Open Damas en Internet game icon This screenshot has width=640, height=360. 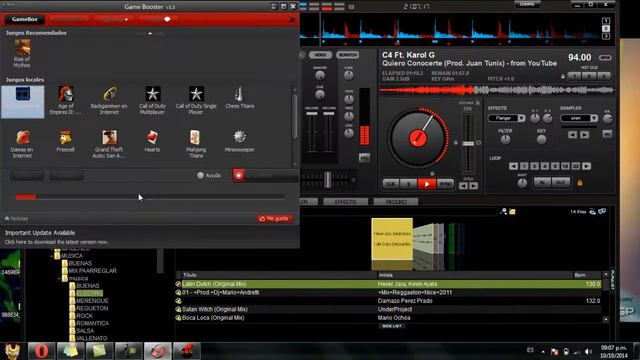point(22,144)
